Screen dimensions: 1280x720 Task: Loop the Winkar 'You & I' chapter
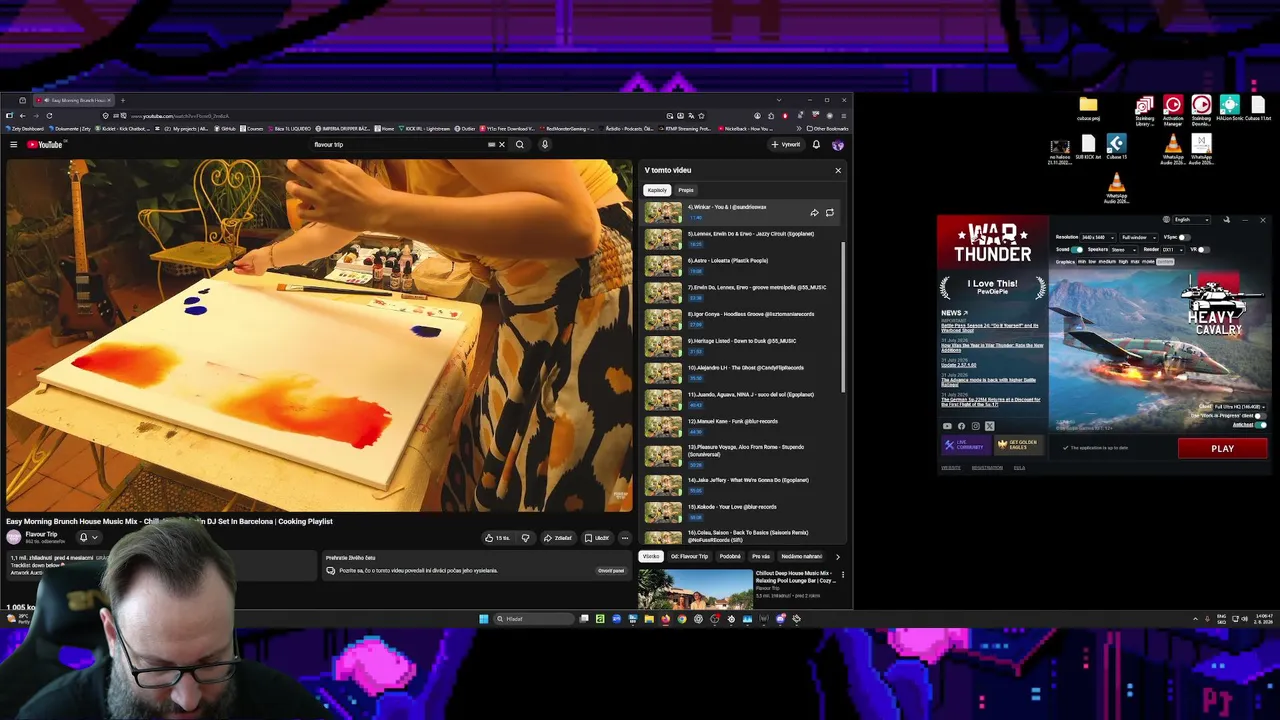tap(829, 212)
